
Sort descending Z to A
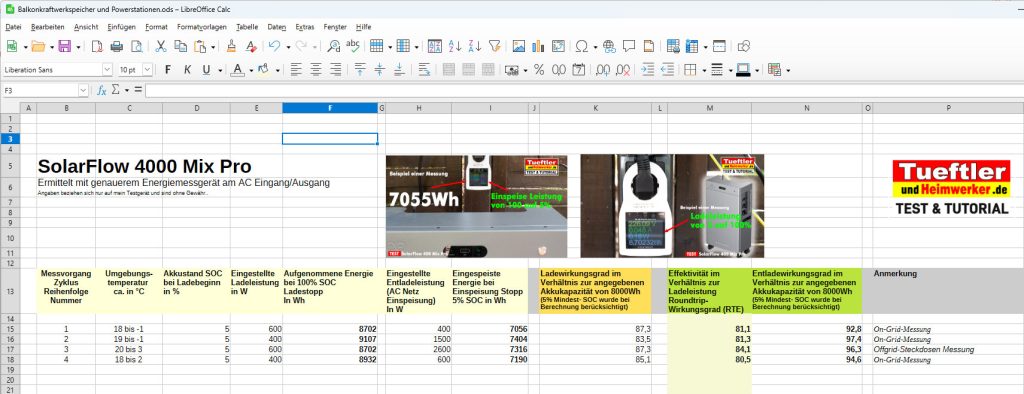[475, 46]
